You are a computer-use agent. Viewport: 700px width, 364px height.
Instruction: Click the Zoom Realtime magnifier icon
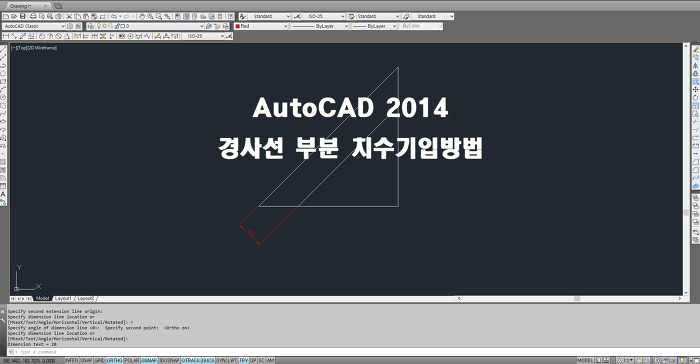pos(150,16)
